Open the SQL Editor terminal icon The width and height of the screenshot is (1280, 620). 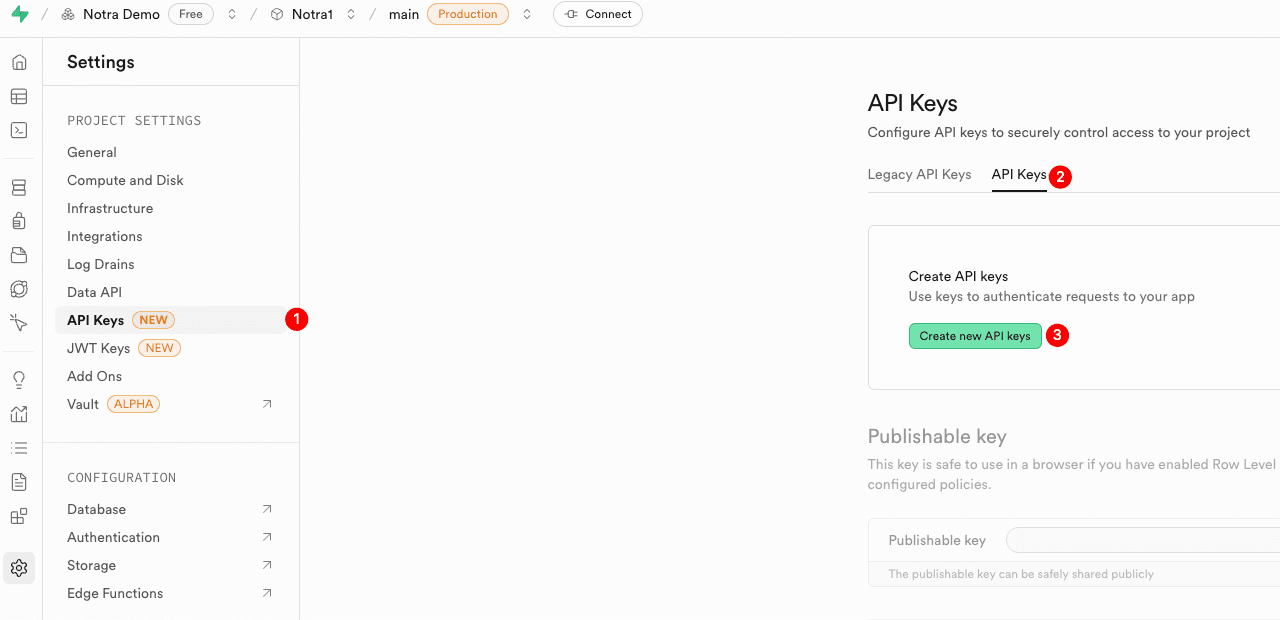19,130
